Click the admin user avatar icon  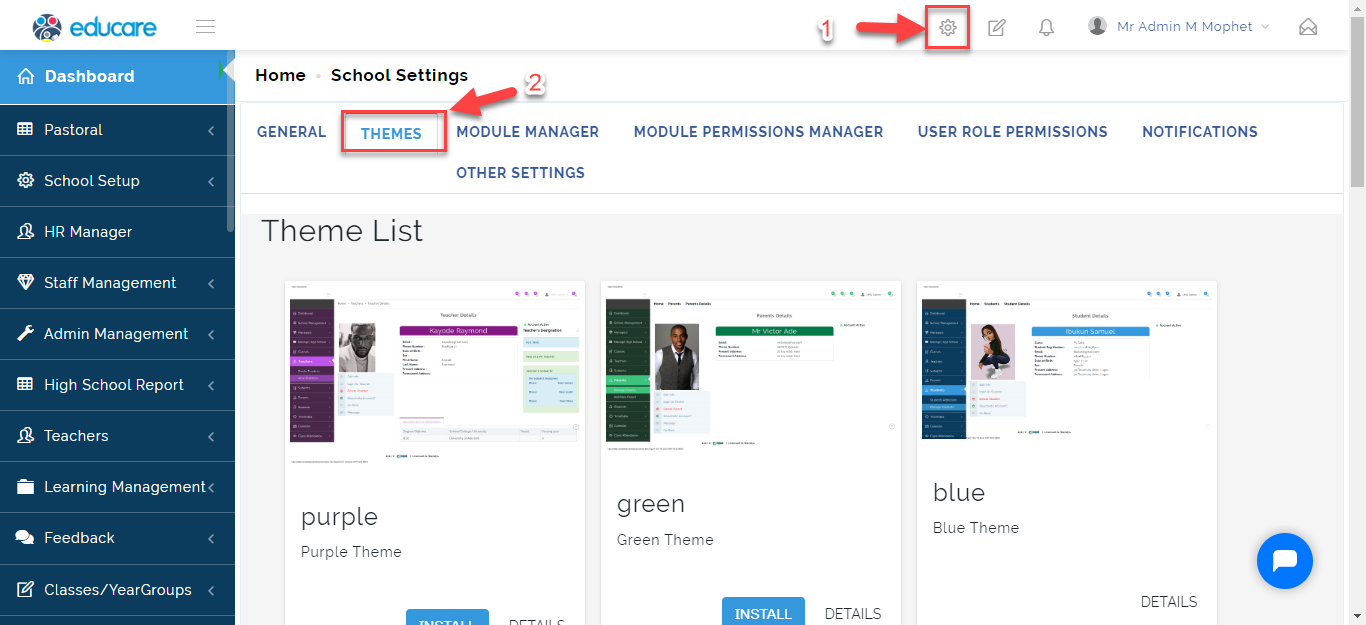coord(1097,26)
